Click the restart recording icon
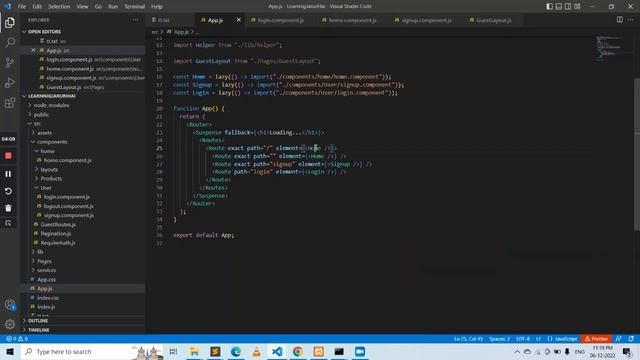The height and width of the screenshot is (360, 640). coord(8,191)
